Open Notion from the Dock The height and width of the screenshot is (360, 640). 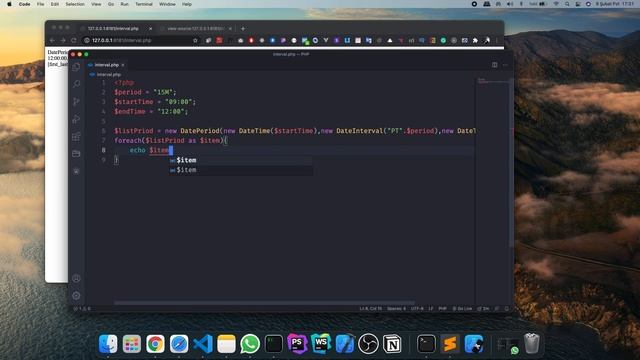[392, 344]
